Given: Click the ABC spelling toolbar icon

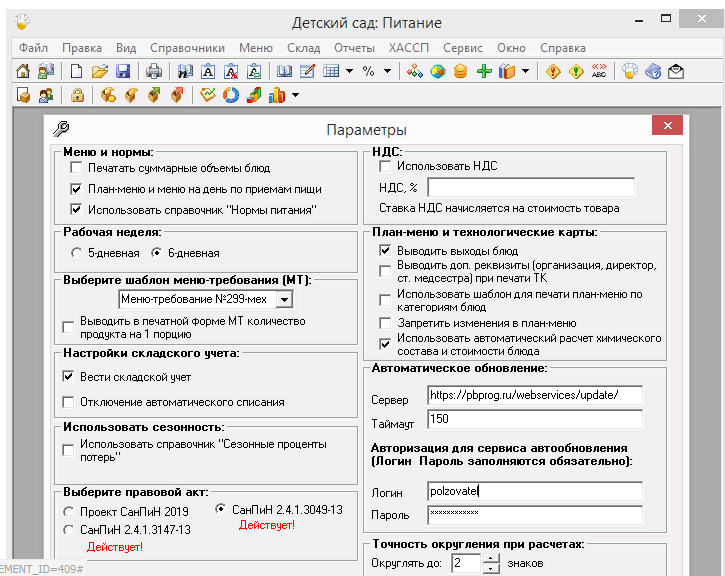Looking at the screenshot, I should pos(599,71).
